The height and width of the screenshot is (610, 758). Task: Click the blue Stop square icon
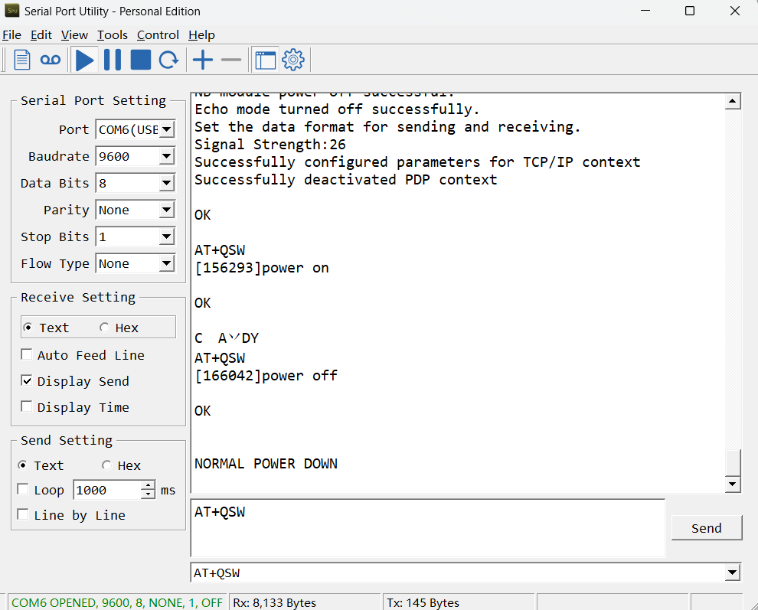coord(141,60)
